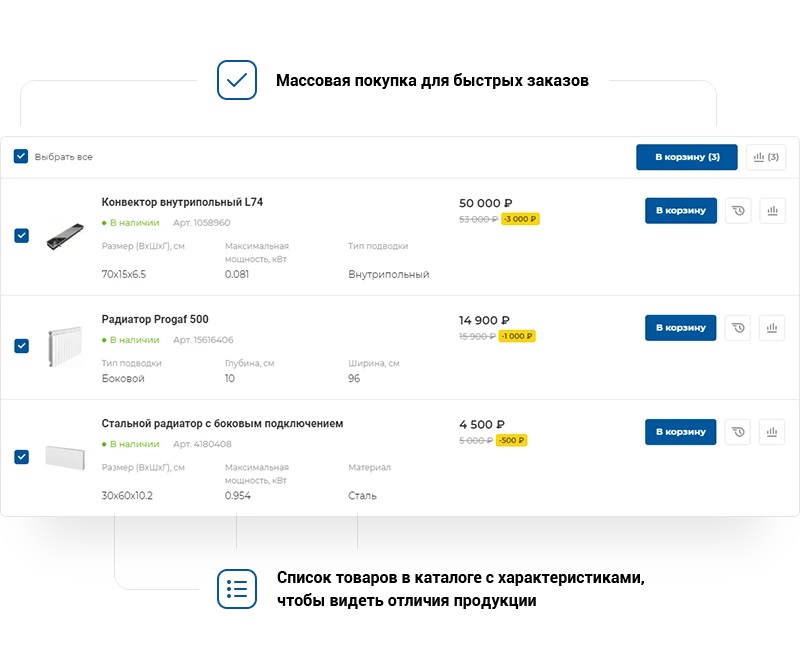Click the article 'Арт. 15616406'
Viewport: 800px width, 663px height.
point(203,340)
